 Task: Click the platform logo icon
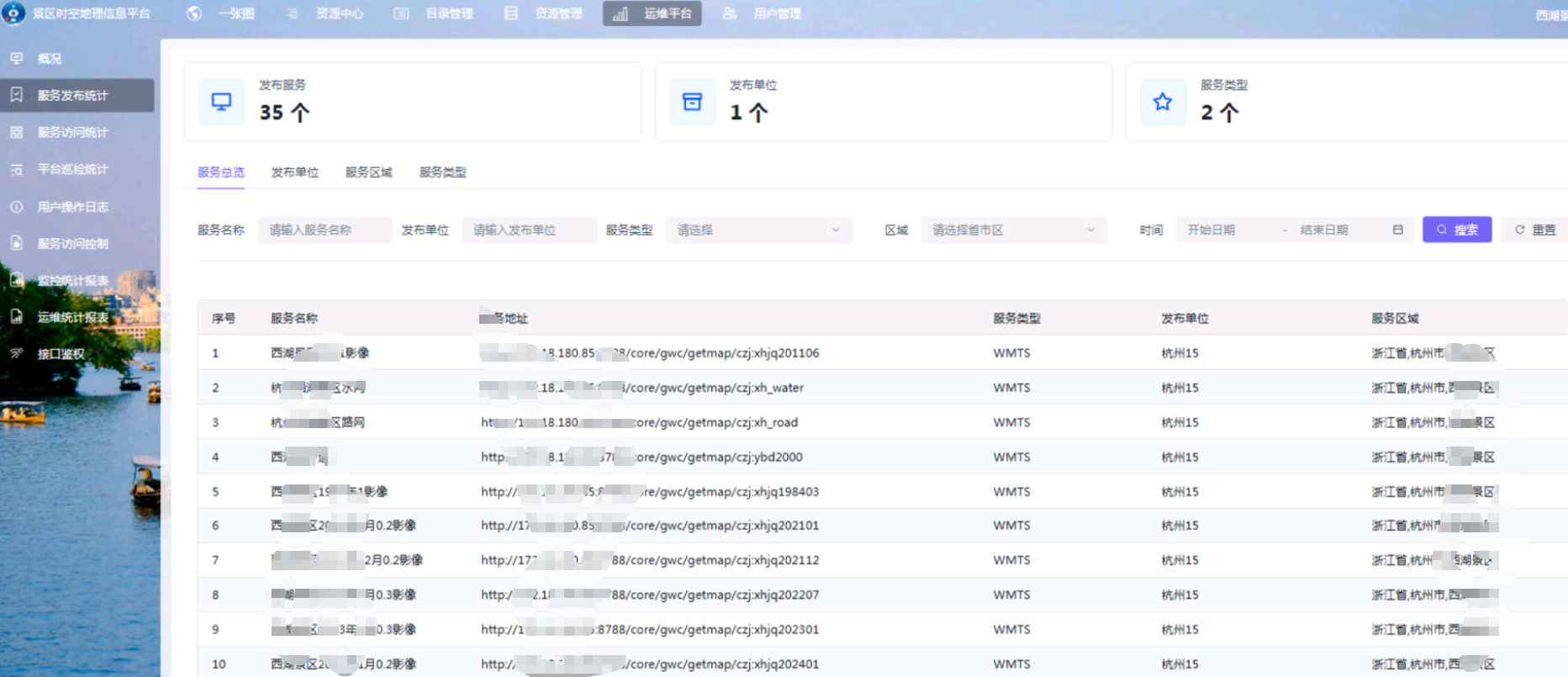[13, 13]
